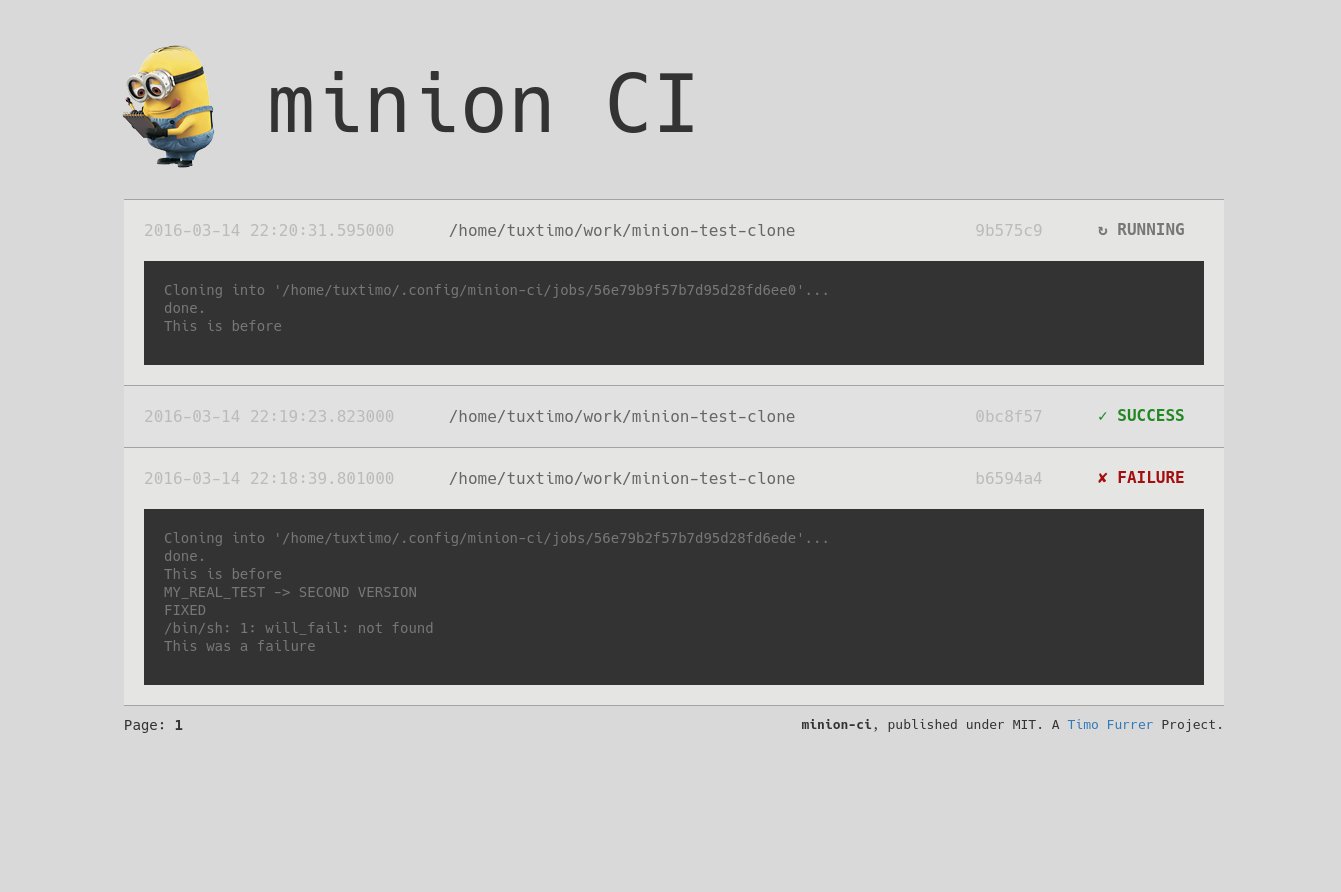This screenshot has width=1341, height=892.
Task: Click timestamp 2016-03-14 22:19:23.823000
Action: click(x=269, y=416)
